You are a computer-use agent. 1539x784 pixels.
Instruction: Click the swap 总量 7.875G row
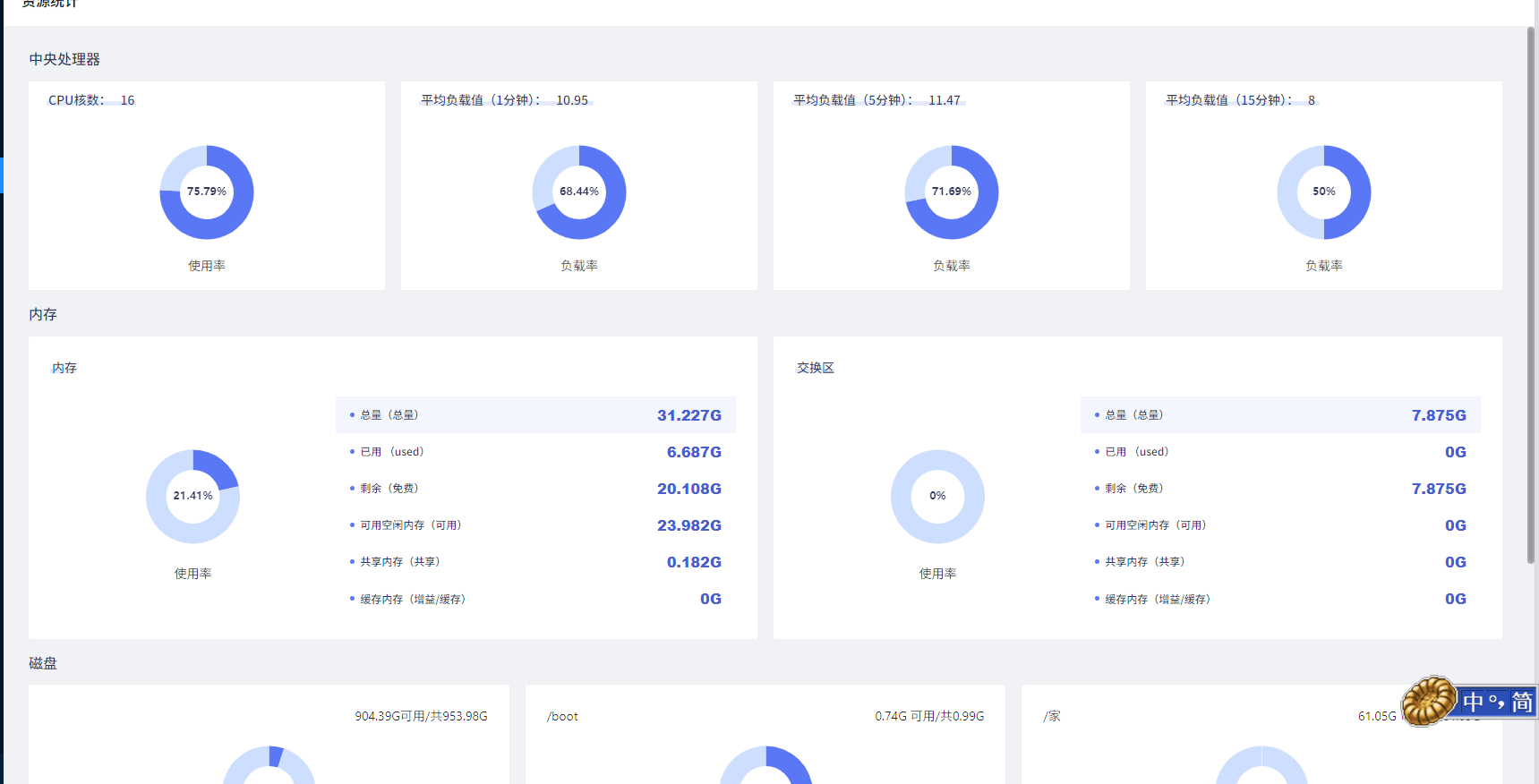1280,415
